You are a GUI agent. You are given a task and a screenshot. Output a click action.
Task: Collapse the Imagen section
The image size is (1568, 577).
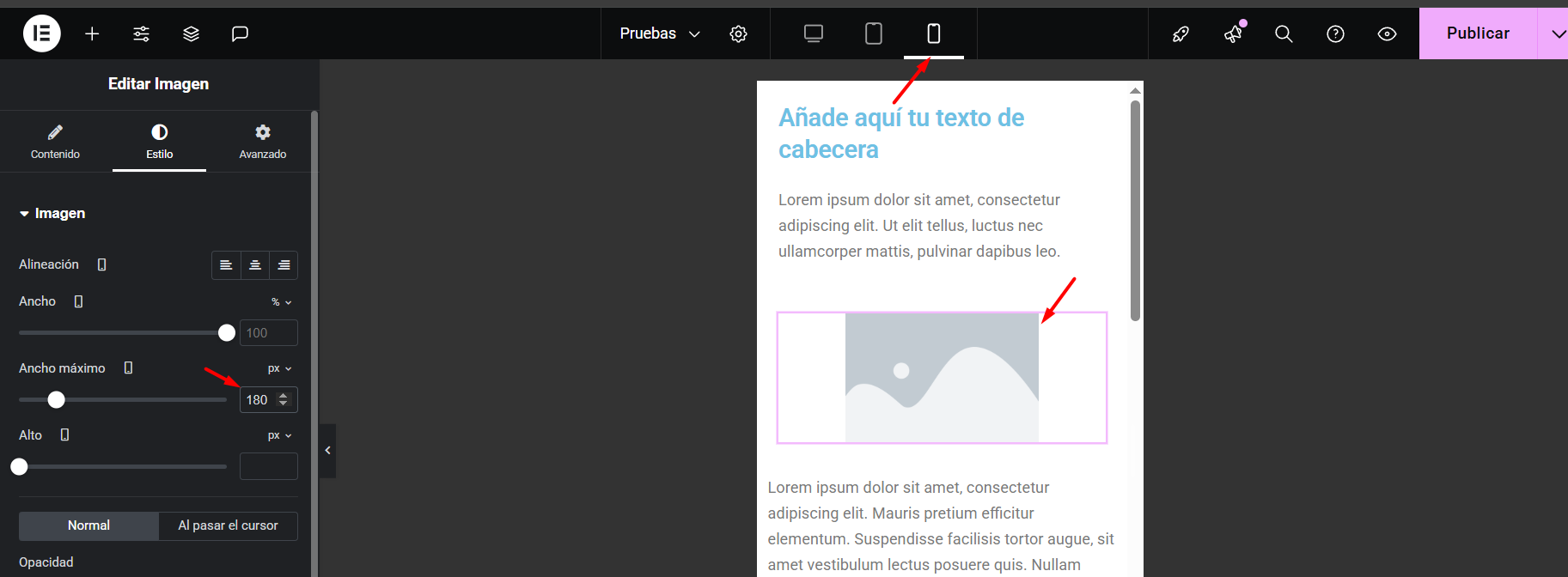(x=52, y=213)
